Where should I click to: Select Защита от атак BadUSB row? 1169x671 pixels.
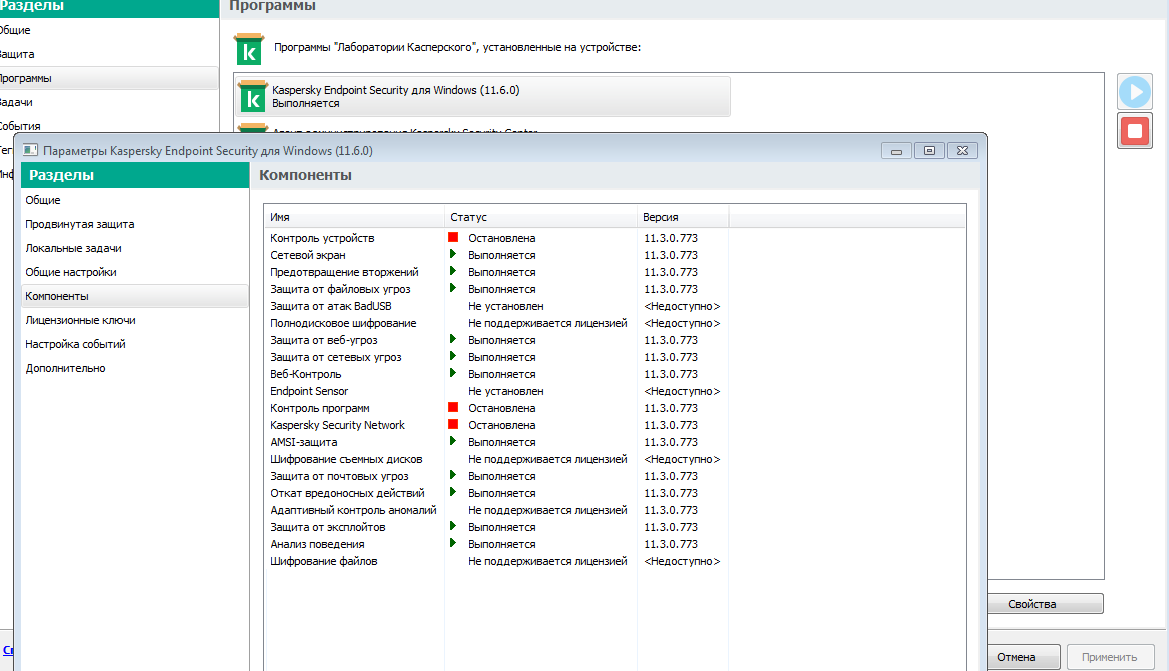(614, 306)
